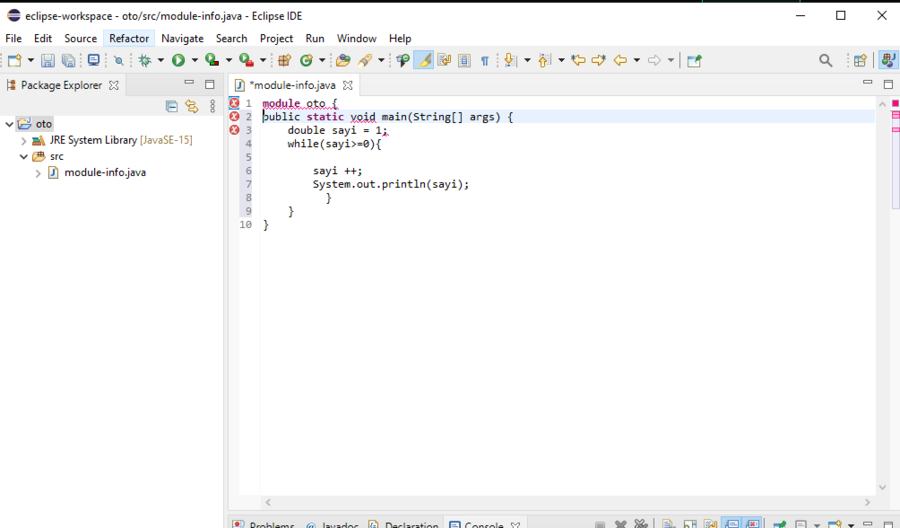Open the Run button dropdown arrow
The image size is (900, 528).
pos(194,61)
